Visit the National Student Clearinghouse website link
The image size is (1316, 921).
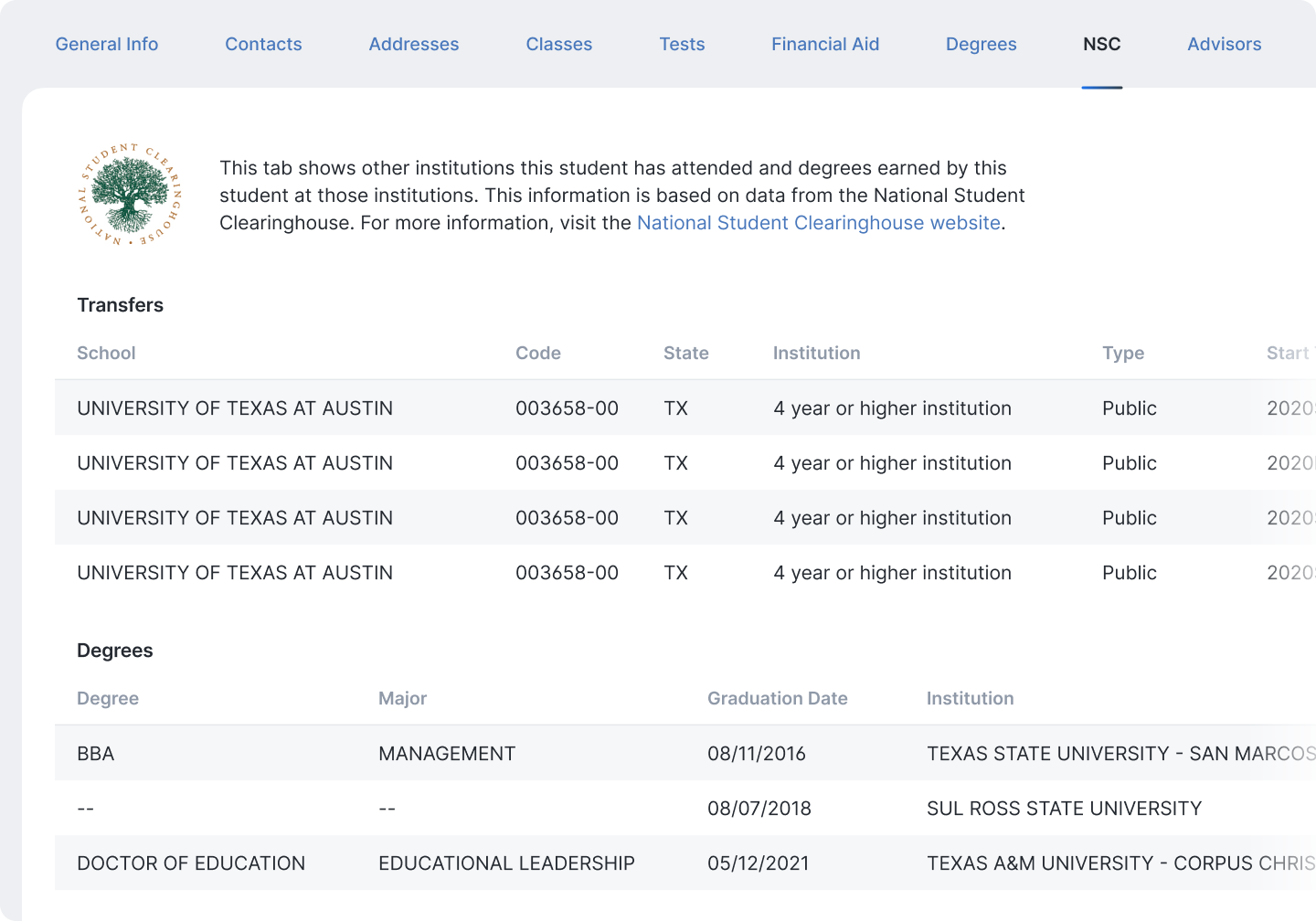[x=818, y=223]
